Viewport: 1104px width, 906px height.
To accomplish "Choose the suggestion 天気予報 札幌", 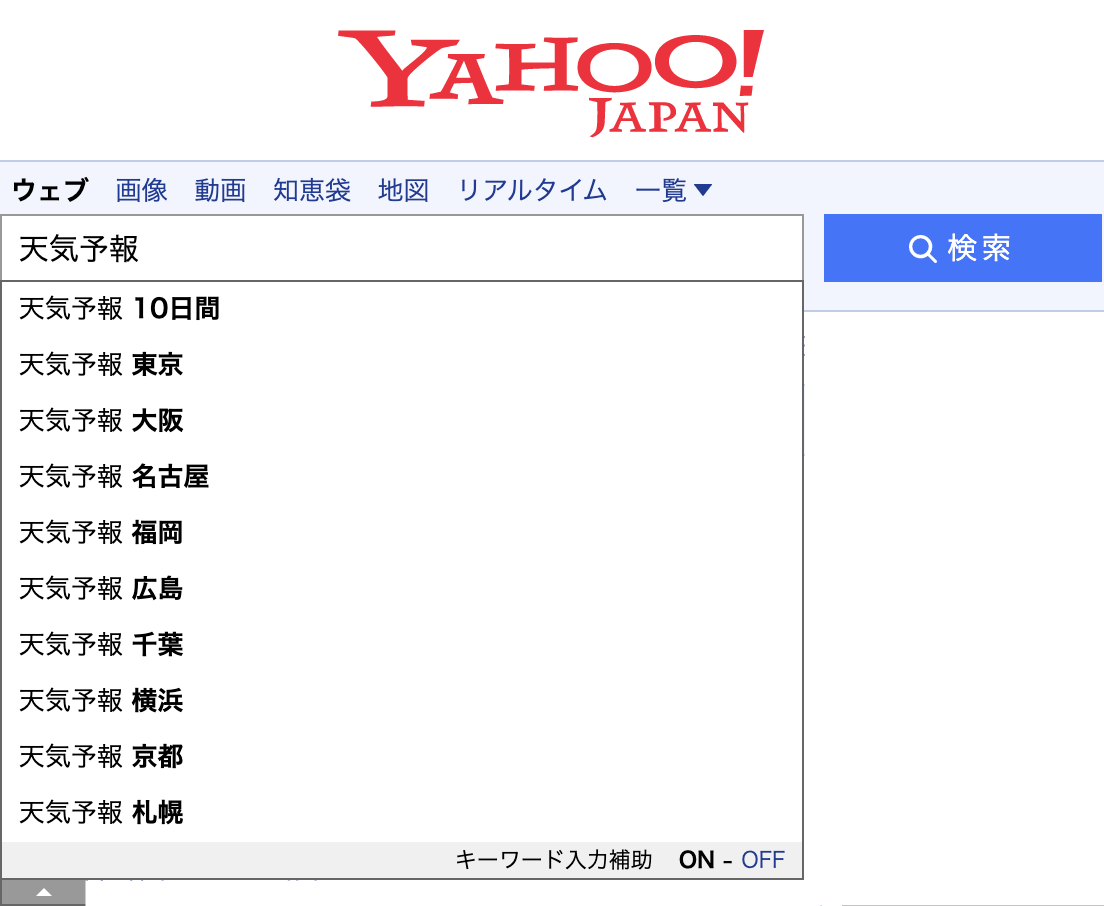I will (x=402, y=813).
